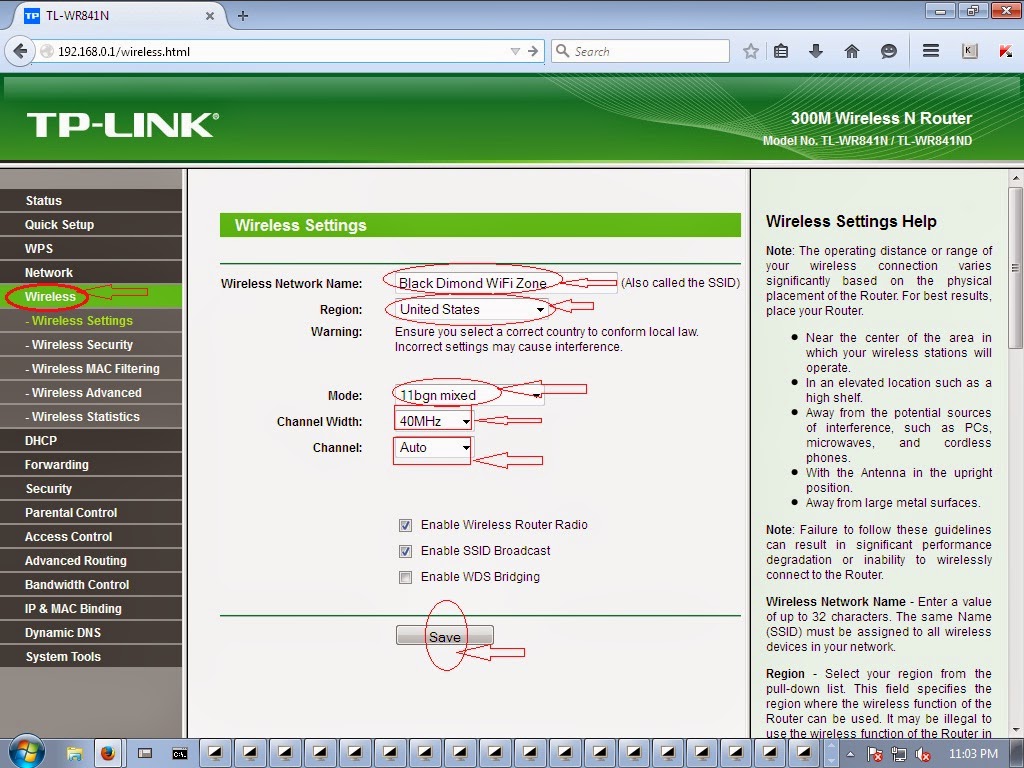Toggle Enable Wireless Router Radio checkbox
Screen dimensions: 1024x768
[406, 525]
